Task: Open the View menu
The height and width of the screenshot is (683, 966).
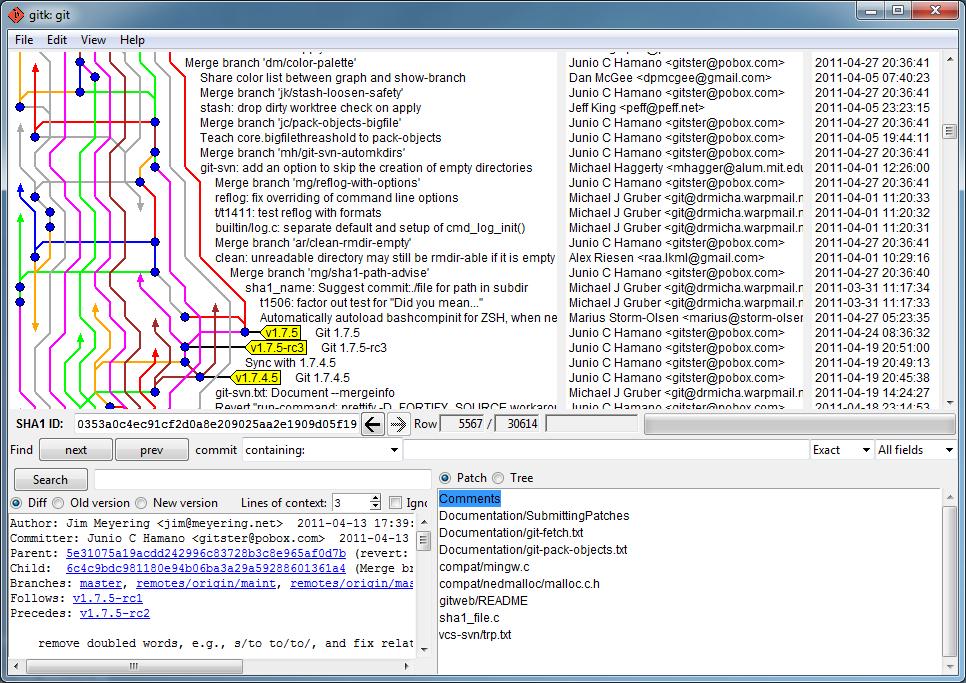Action: point(93,39)
